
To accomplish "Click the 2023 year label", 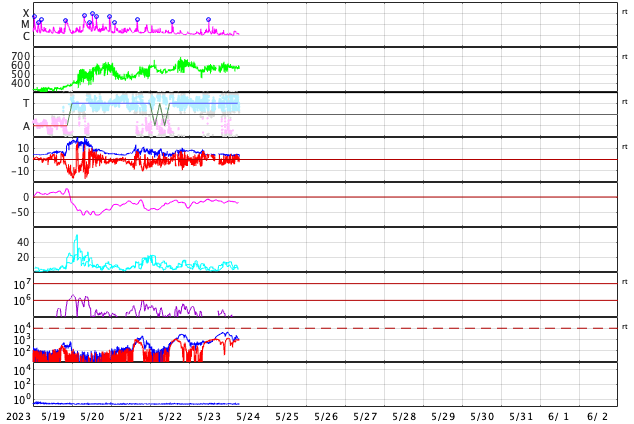I will (19, 416).
